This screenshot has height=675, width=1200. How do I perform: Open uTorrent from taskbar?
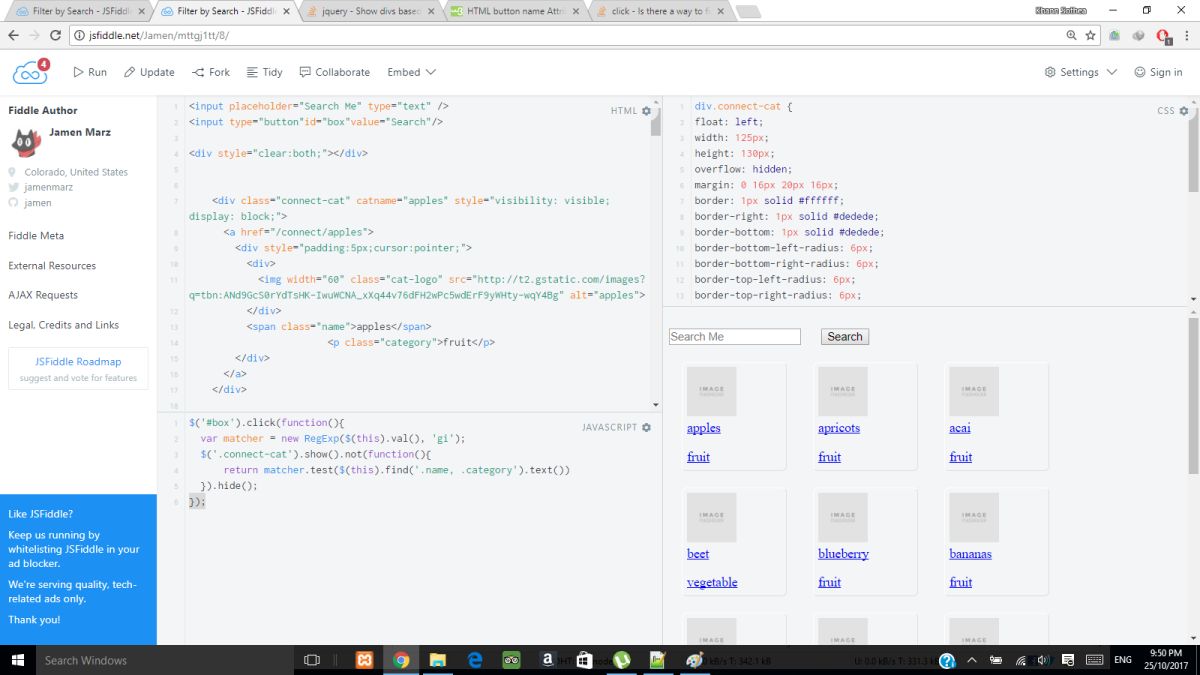[x=621, y=660]
